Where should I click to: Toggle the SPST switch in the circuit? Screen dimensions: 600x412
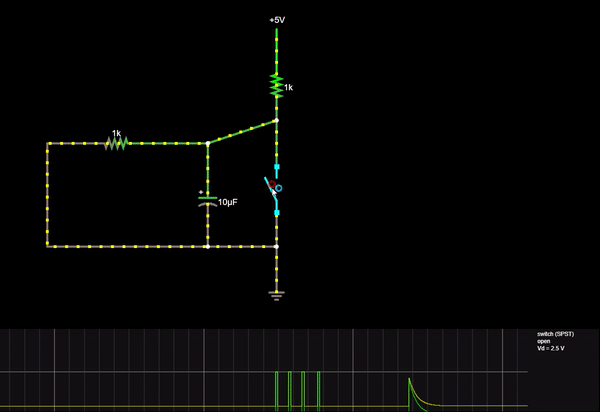(x=273, y=189)
